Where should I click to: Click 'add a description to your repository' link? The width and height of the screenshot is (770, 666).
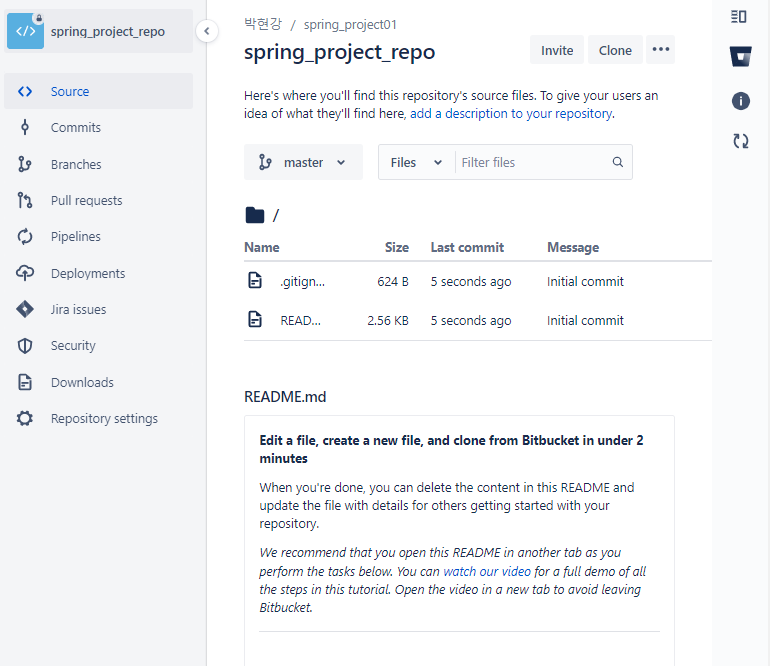511,113
